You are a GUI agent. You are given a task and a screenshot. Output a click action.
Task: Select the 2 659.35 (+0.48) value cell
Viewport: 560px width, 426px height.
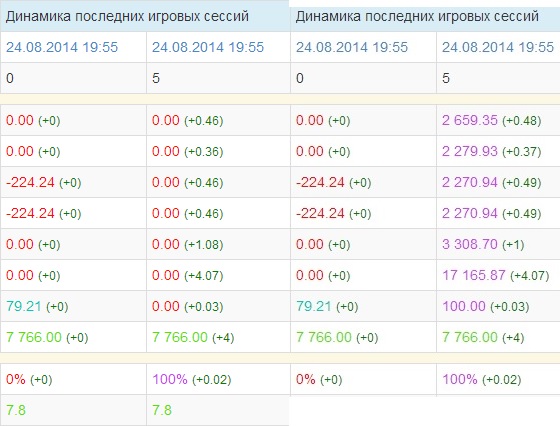(x=498, y=120)
